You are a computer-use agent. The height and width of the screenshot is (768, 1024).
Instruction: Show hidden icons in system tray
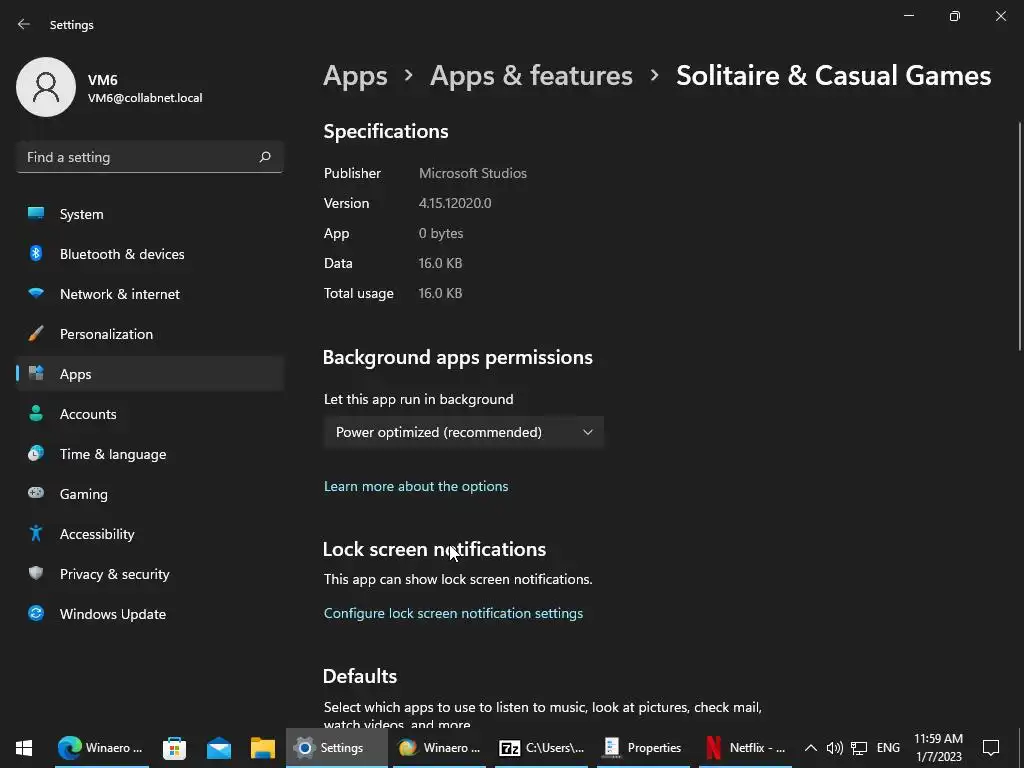tap(811, 748)
